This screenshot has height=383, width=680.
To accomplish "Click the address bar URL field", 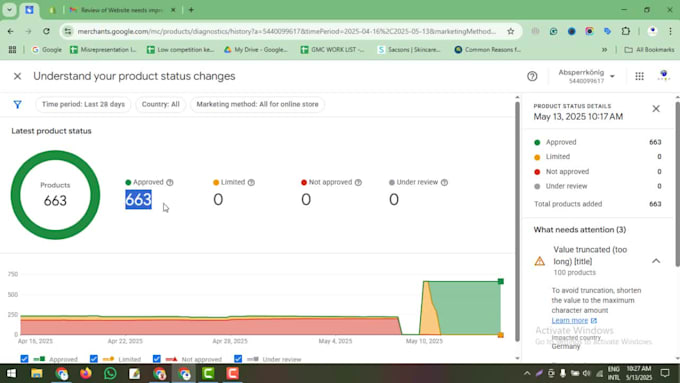I will point(286,31).
